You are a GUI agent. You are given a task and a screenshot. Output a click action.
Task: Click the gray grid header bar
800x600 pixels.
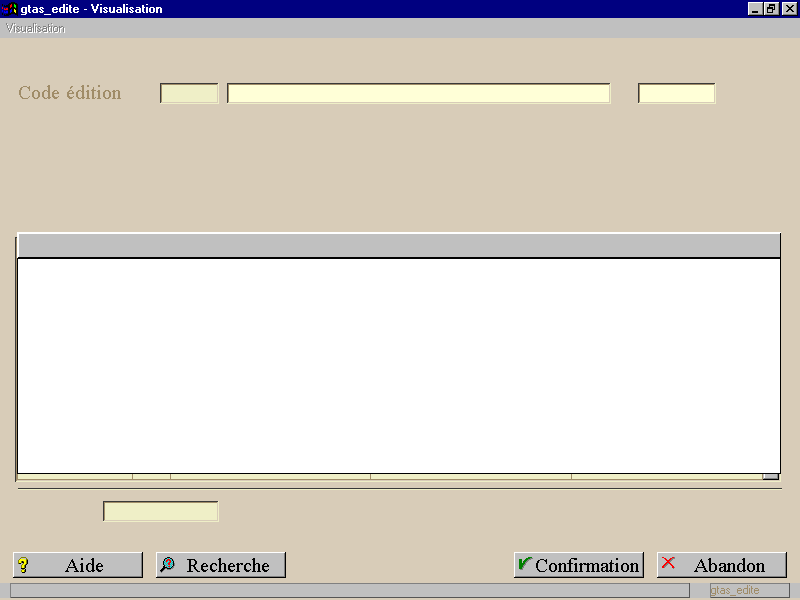pyautogui.click(x=399, y=246)
